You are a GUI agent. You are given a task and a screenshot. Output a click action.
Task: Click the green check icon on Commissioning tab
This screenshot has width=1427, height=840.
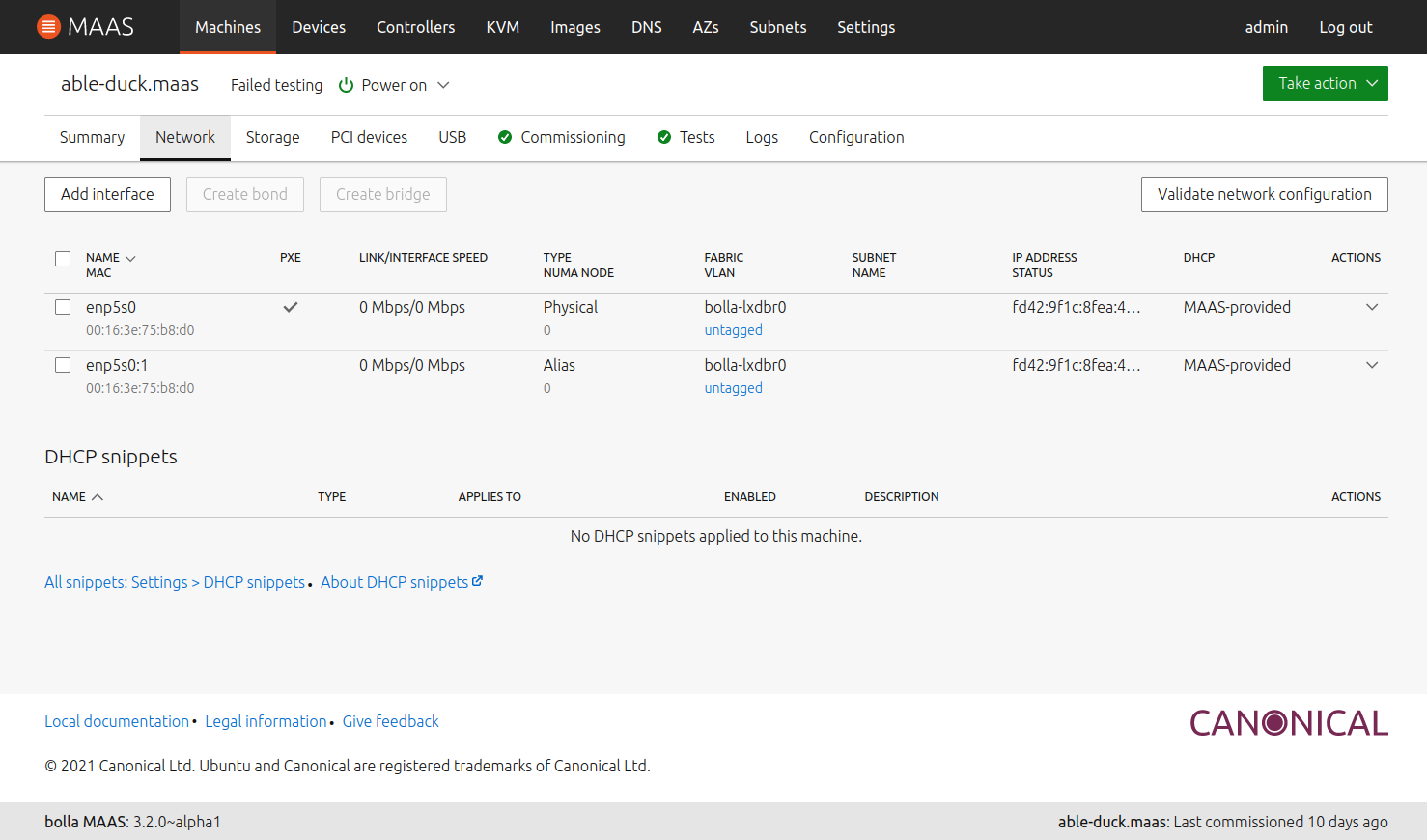point(505,137)
